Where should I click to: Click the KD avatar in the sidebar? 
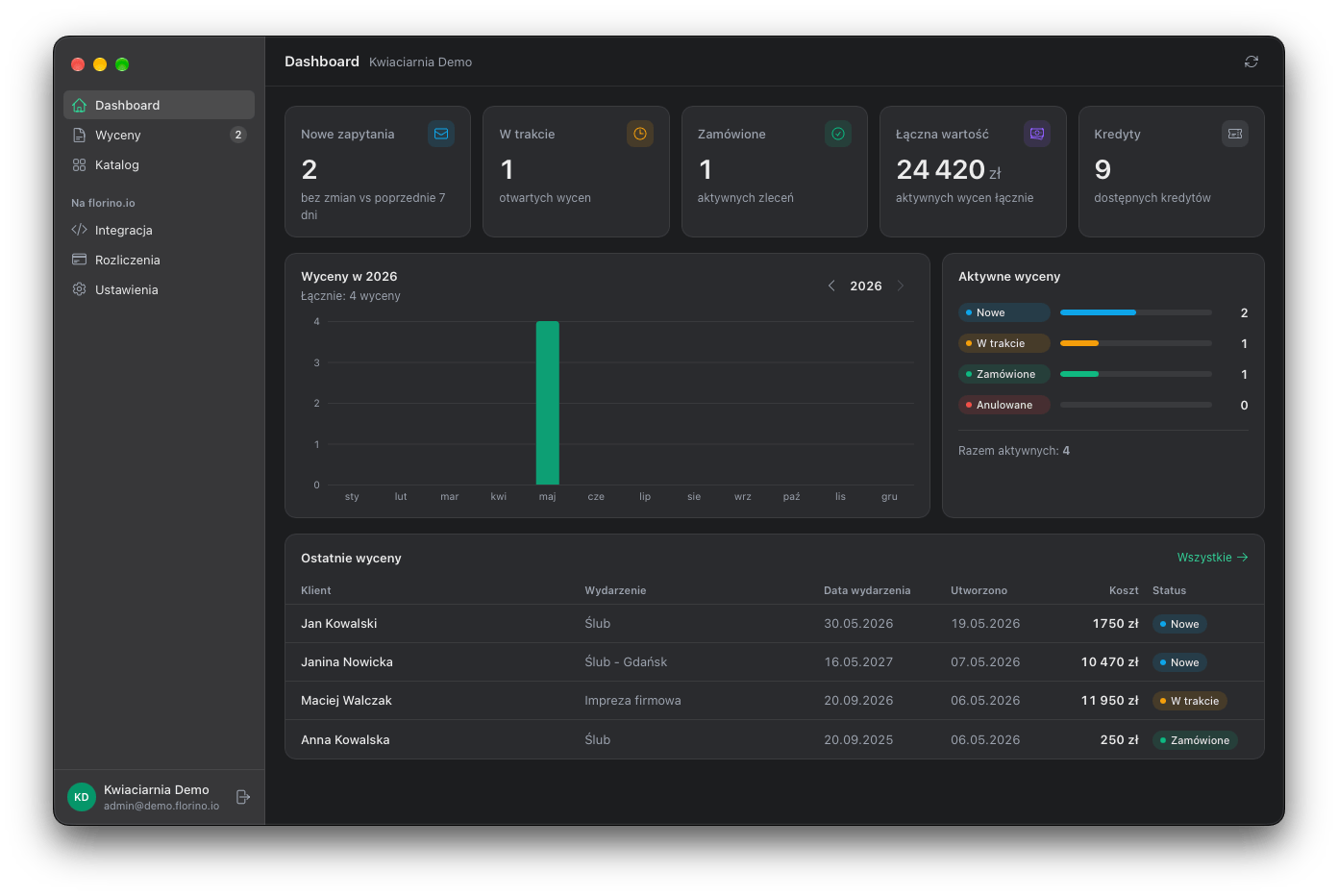click(82, 797)
